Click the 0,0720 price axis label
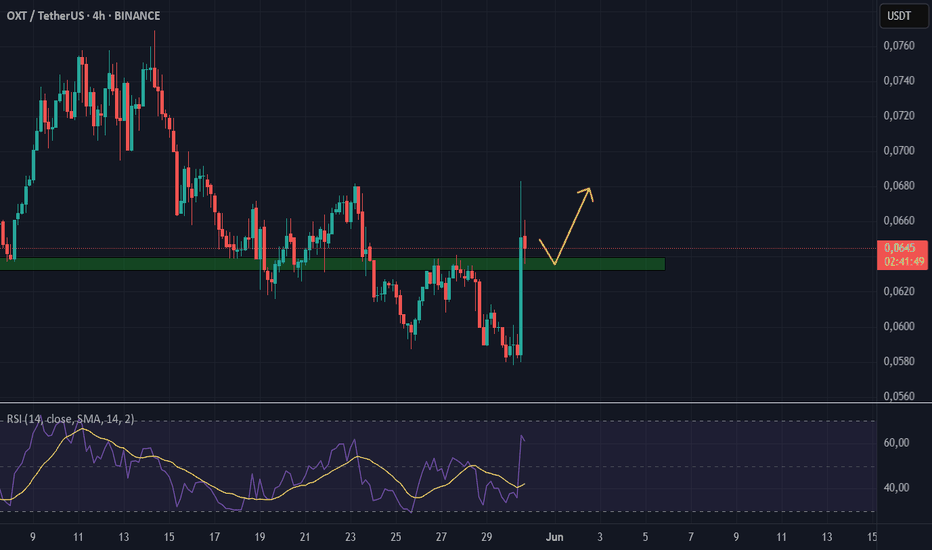The height and width of the screenshot is (550, 932). 899,115
